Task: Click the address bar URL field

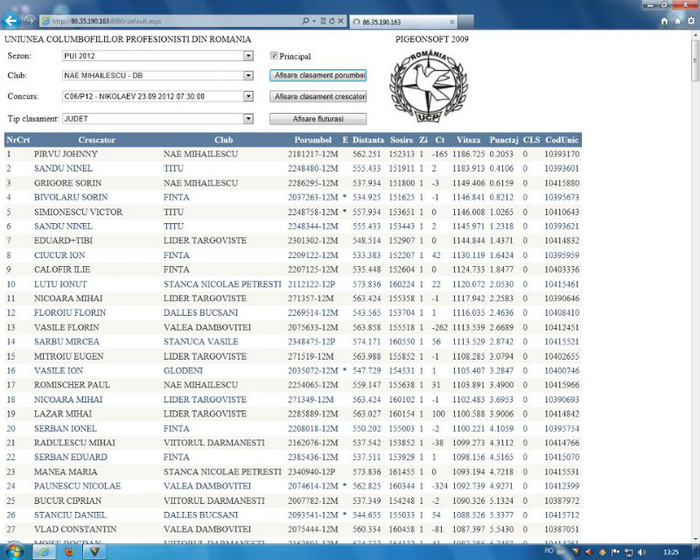Action: click(170, 21)
